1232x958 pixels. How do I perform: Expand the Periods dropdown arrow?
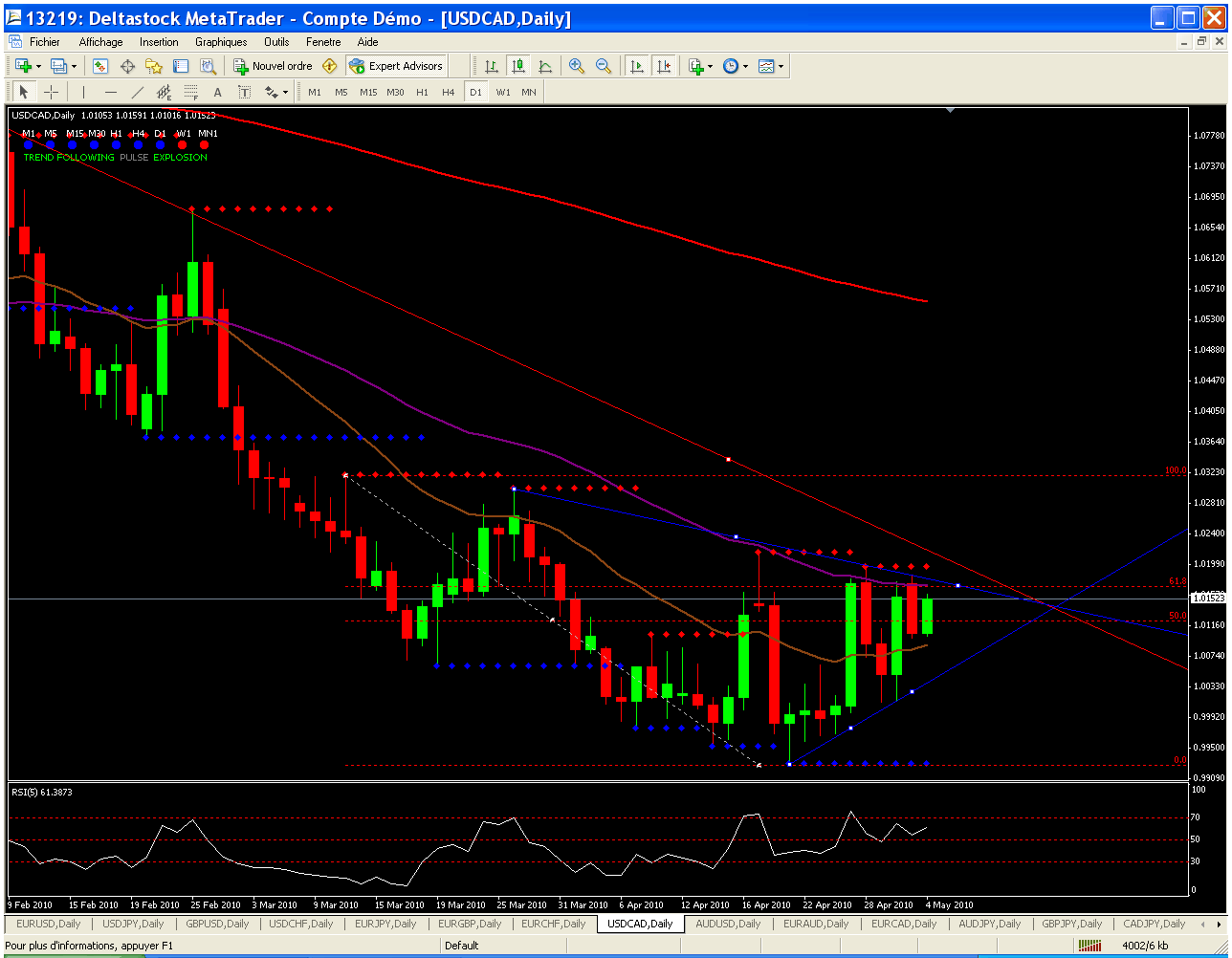point(746,66)
